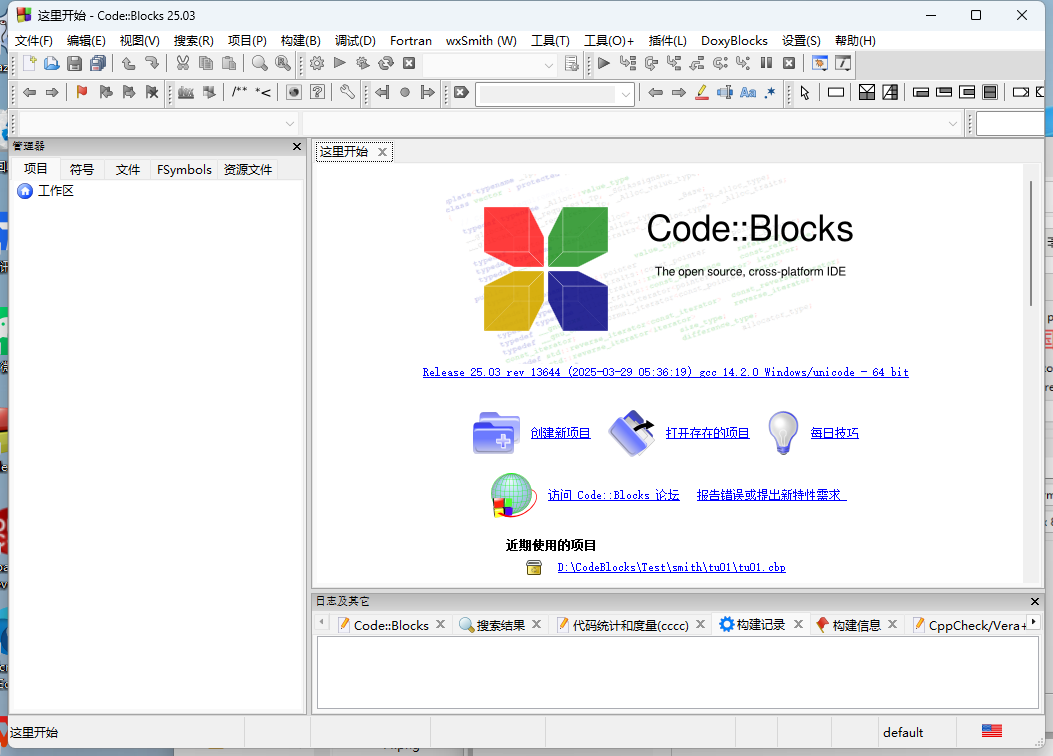Click the 每日技巧 link

[x=834, y=433]
